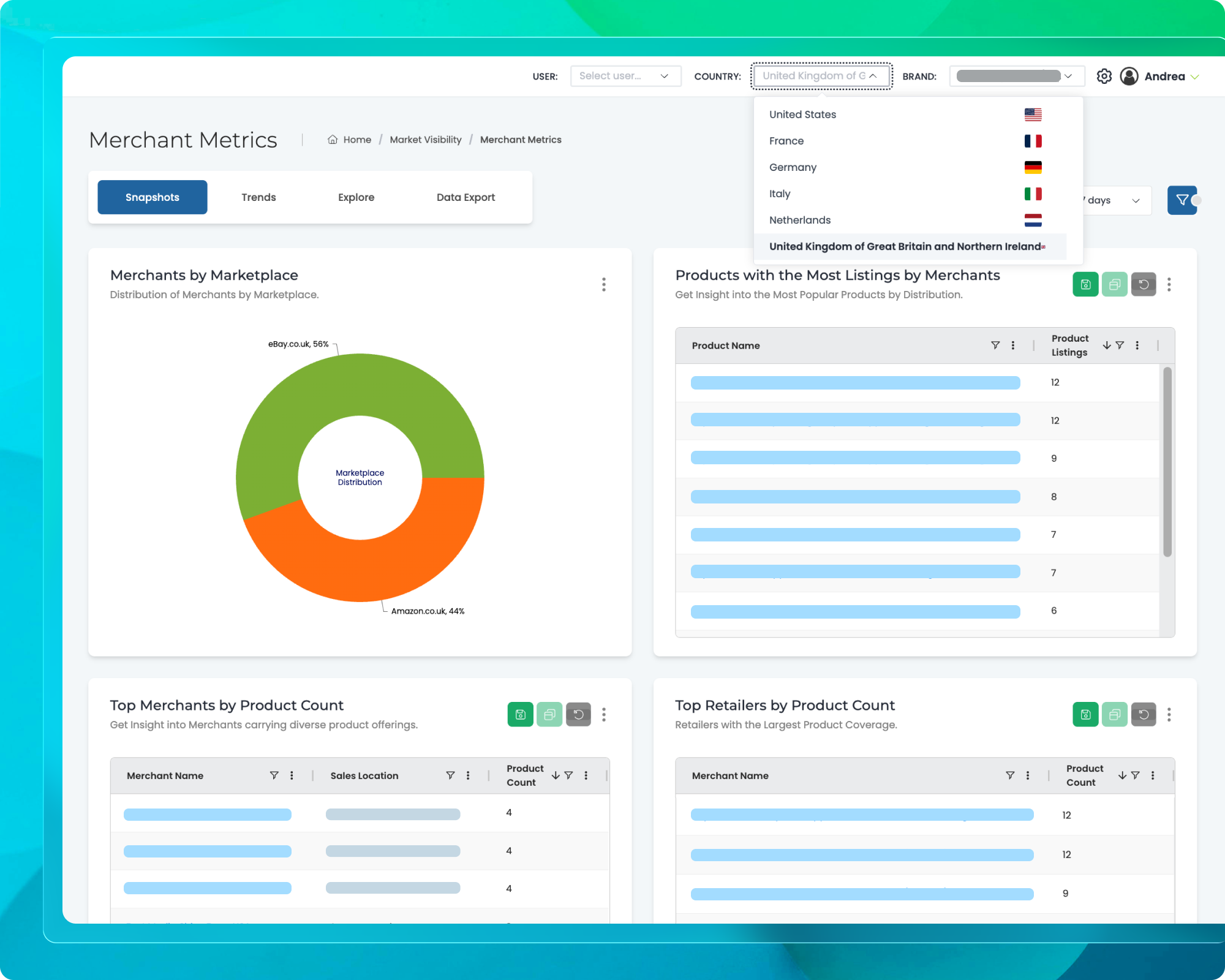Screen dimensions: 1225x980
Task: Switch to the Trends tab
Action: point(258,197)
